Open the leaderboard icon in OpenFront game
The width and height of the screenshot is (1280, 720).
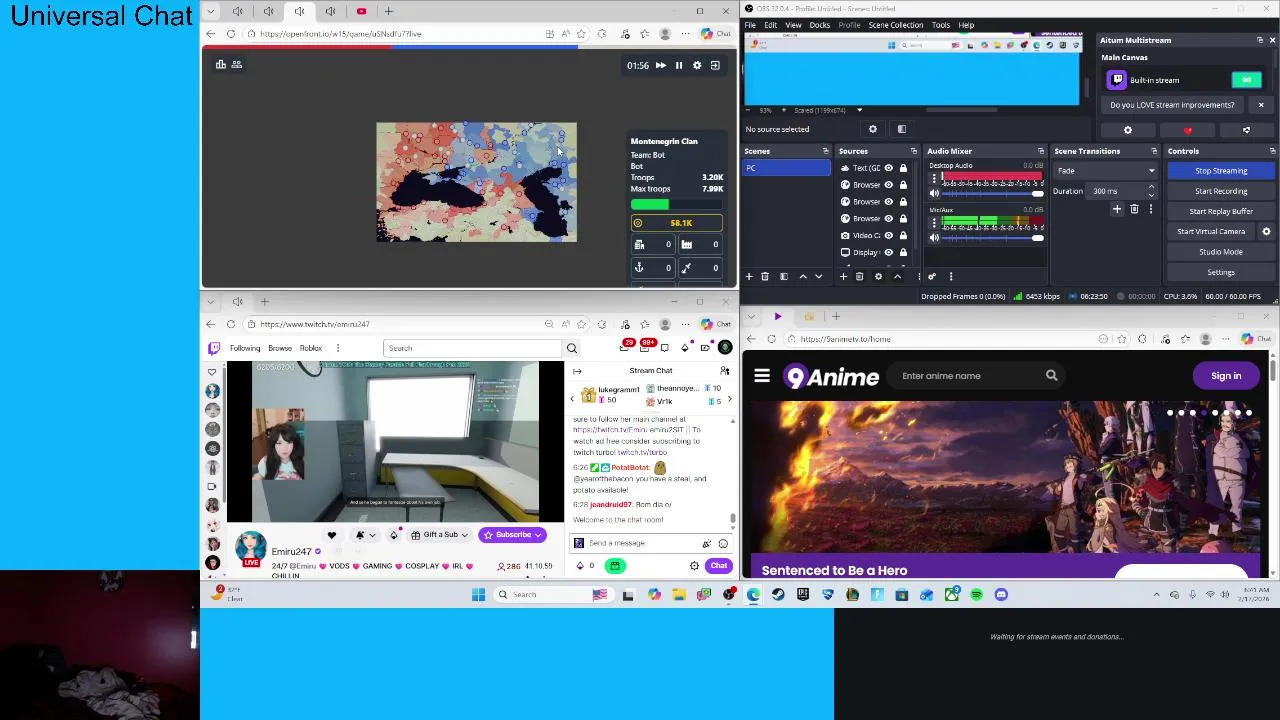[x=221, y=65]
